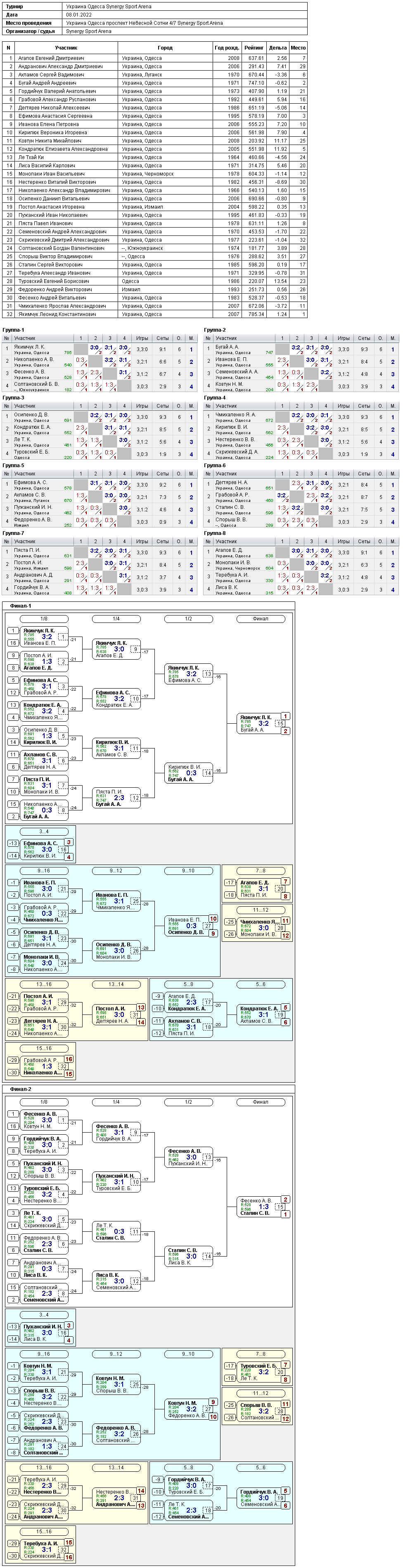403x1568 pixels.
Task: Select participant Агапов Евгений Дмитриевич row
Action: (x=154, y=58)
